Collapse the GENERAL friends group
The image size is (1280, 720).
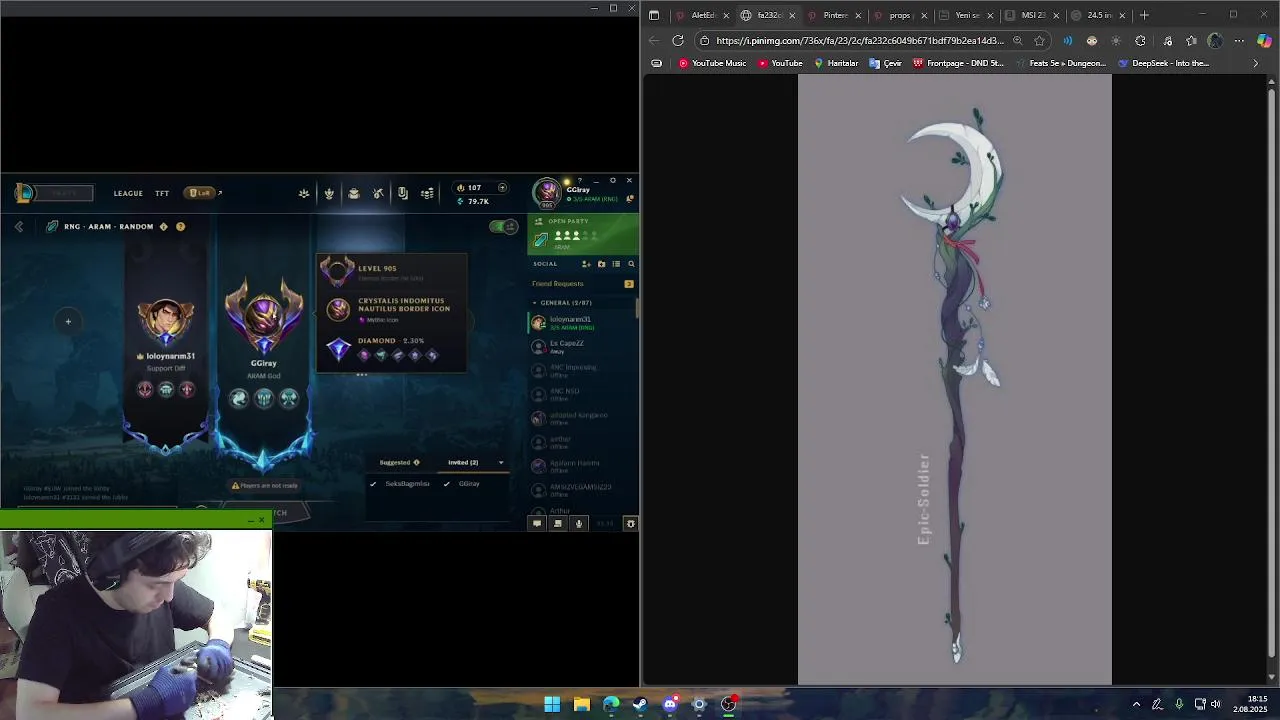[535, 303]
